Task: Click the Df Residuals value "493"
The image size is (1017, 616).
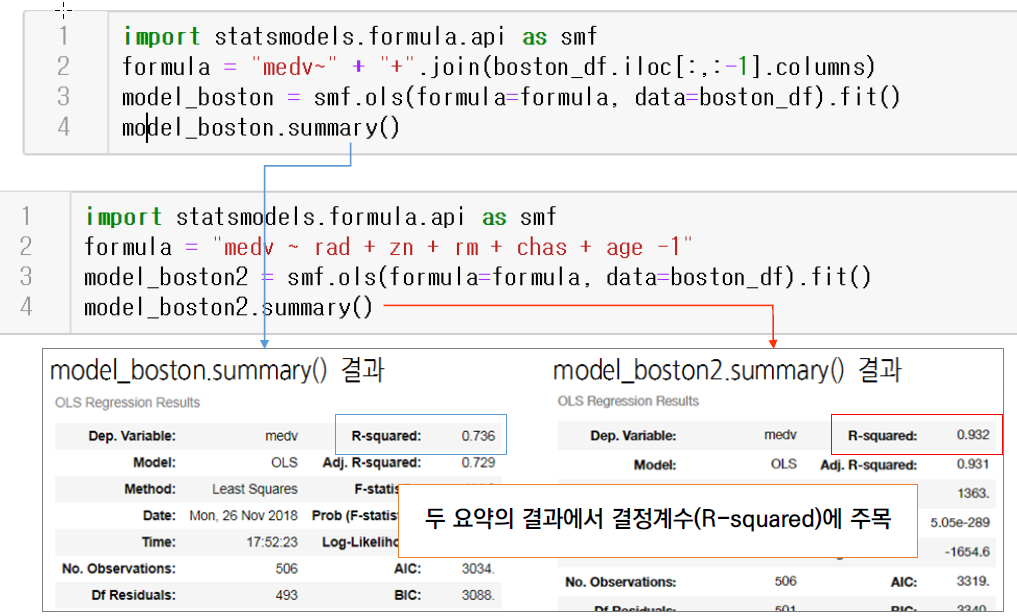Action: click(x=287, y=595)
